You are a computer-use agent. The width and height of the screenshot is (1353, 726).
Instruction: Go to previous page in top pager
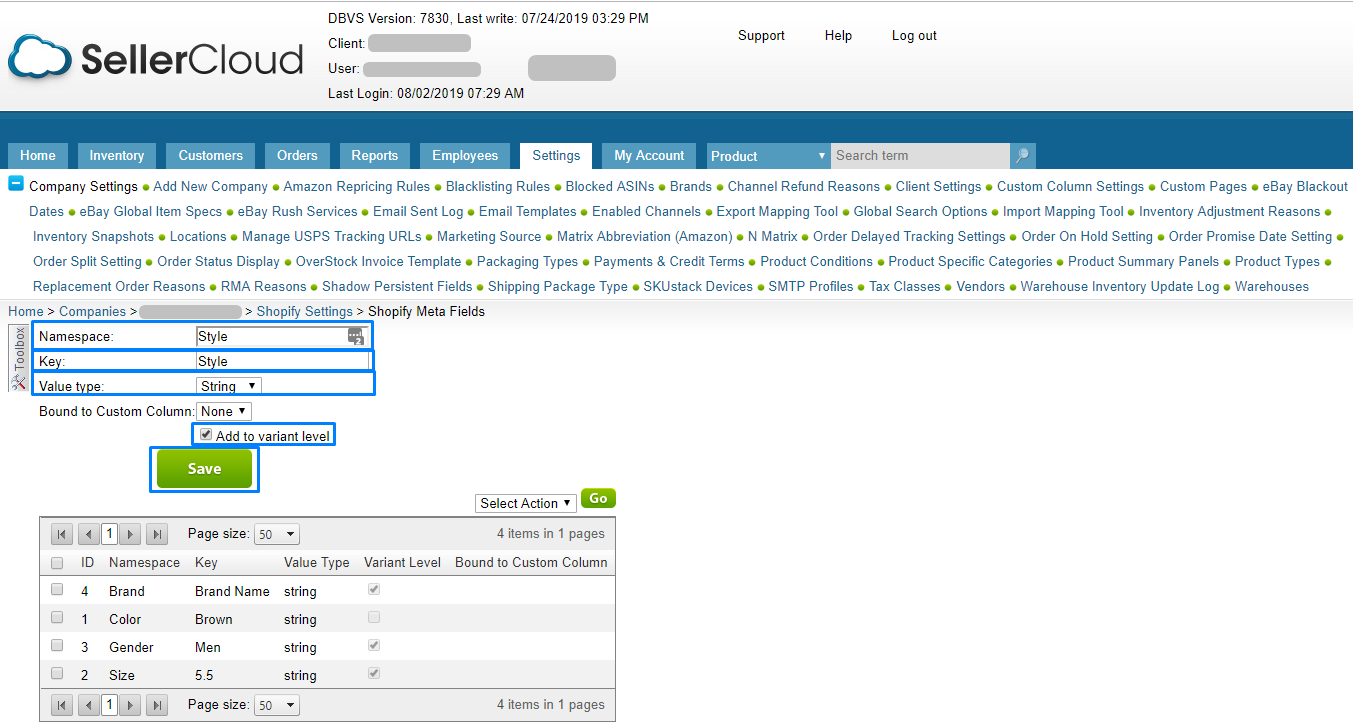89,534
